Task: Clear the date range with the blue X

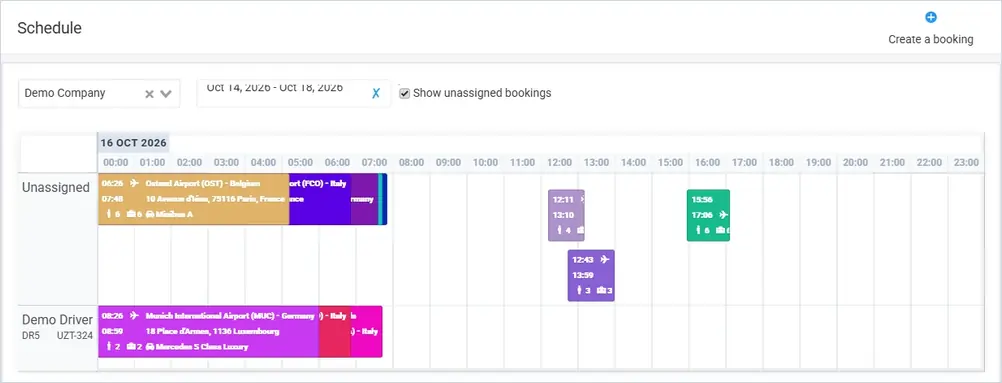Action: click(376, 93)
